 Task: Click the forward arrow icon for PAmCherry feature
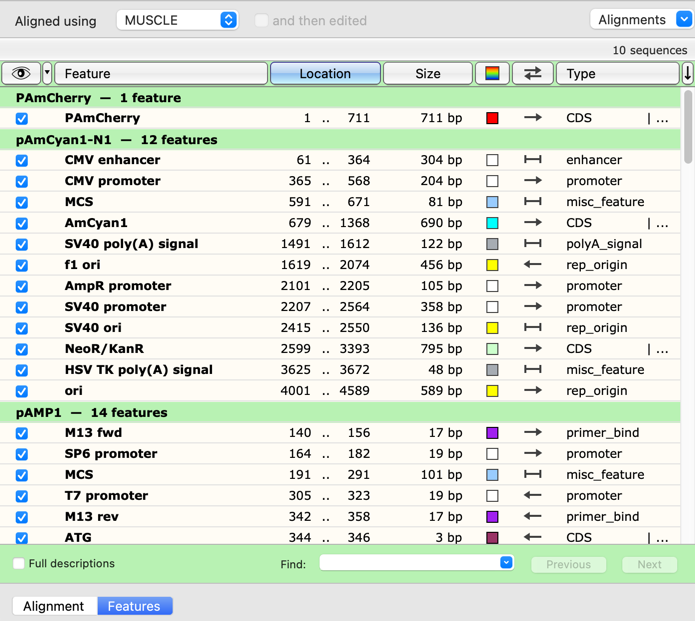(532, 118)
